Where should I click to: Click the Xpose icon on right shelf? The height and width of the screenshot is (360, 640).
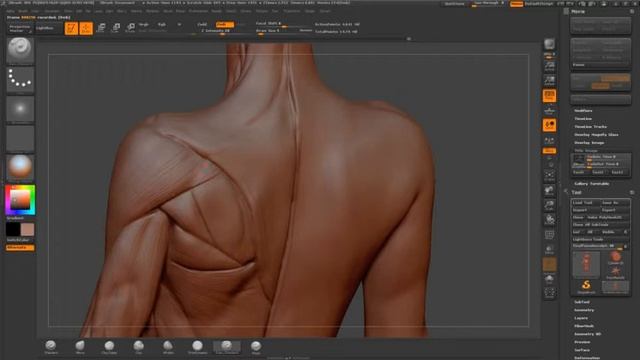click(549, 293)
